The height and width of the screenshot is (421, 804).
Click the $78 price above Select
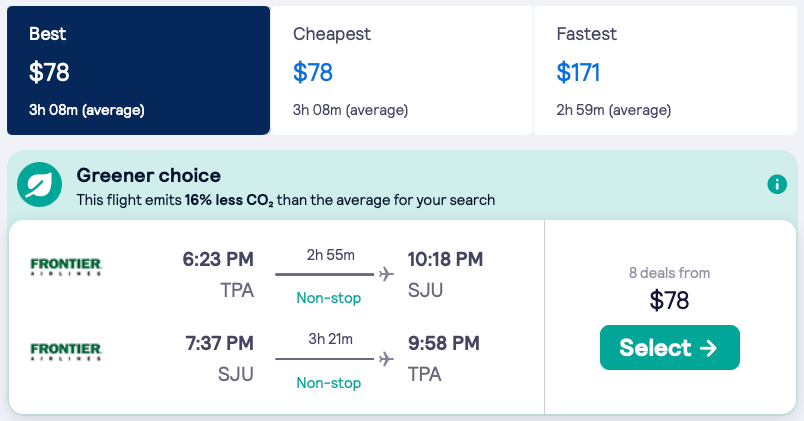(669, 300)
